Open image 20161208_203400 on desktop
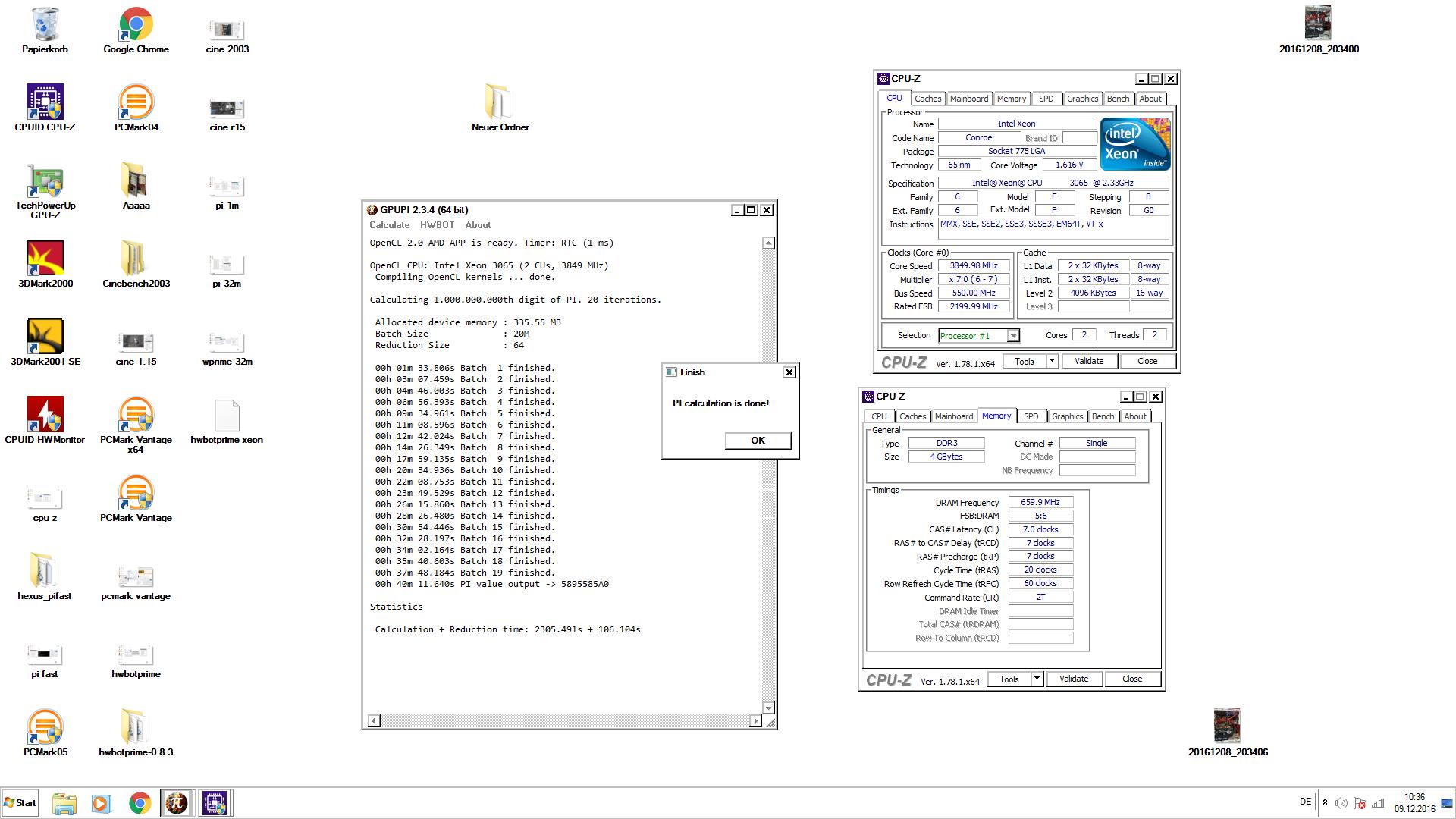Screen dimensions: 1456x819 (1319, 30)
